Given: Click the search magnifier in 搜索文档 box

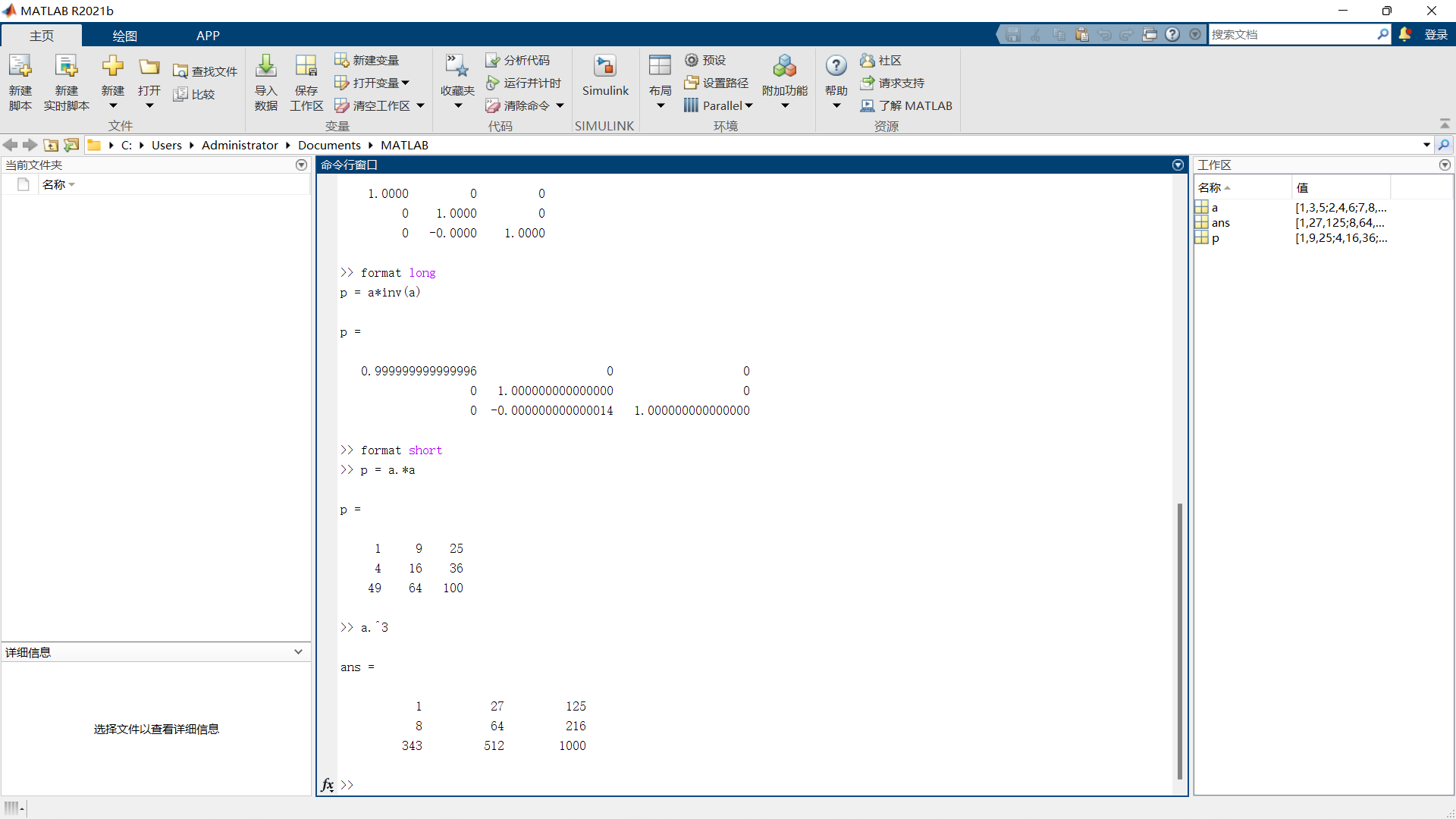Looking at the screenshot, I should pyautogui.click(x=1382, y=34).
